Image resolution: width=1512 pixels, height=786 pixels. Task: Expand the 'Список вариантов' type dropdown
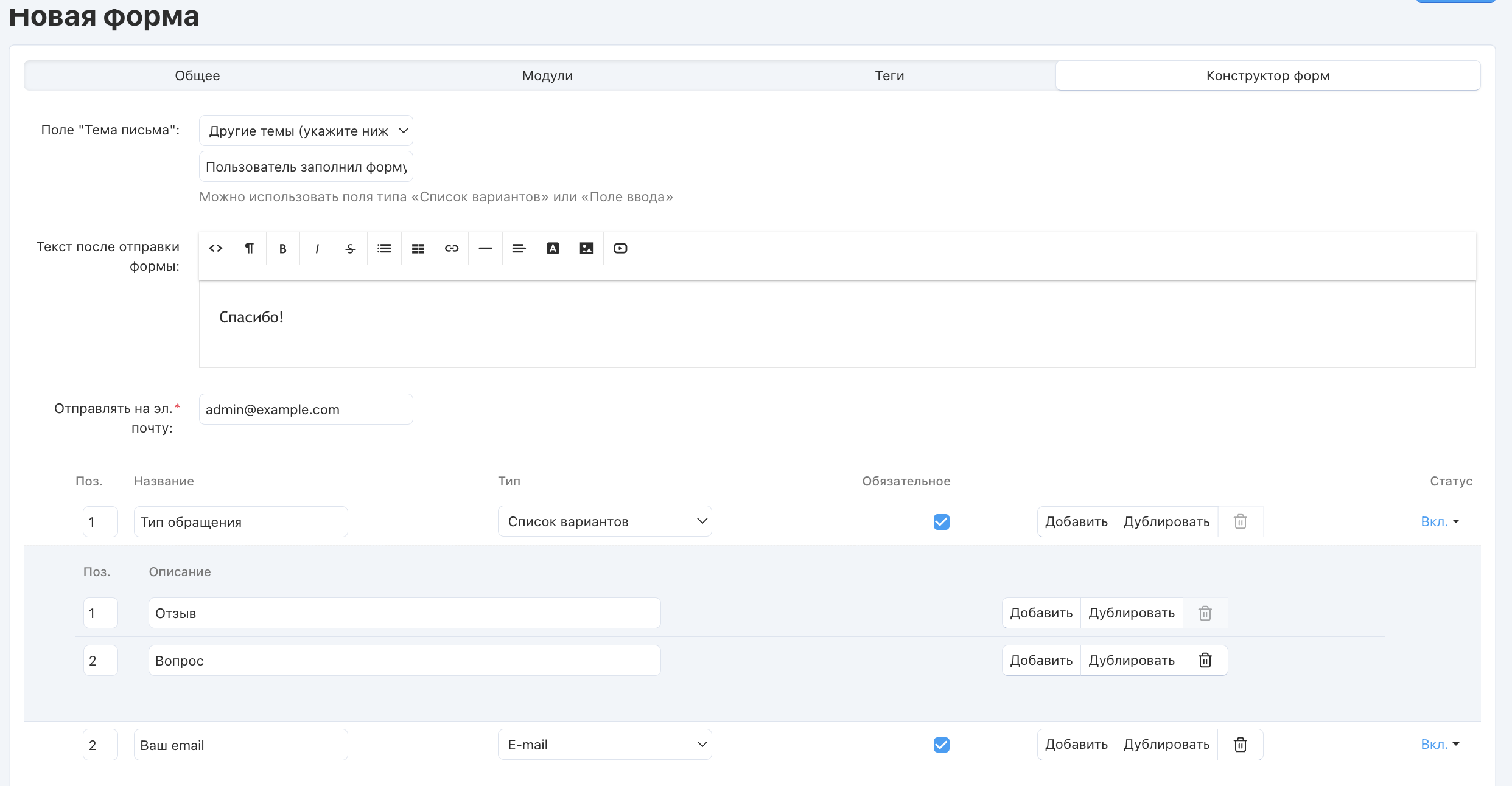coord(604,521)
